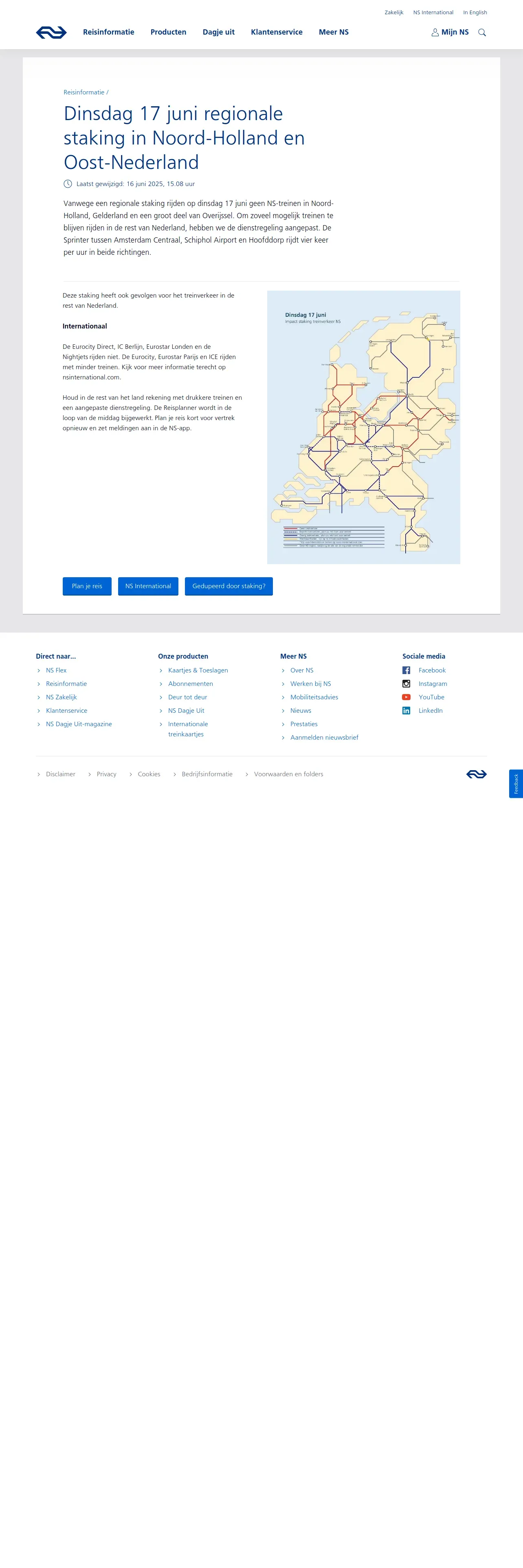Screen dimensions: 523x1568
Task: Click the NS logo in the header
Action: pos(51,32)
